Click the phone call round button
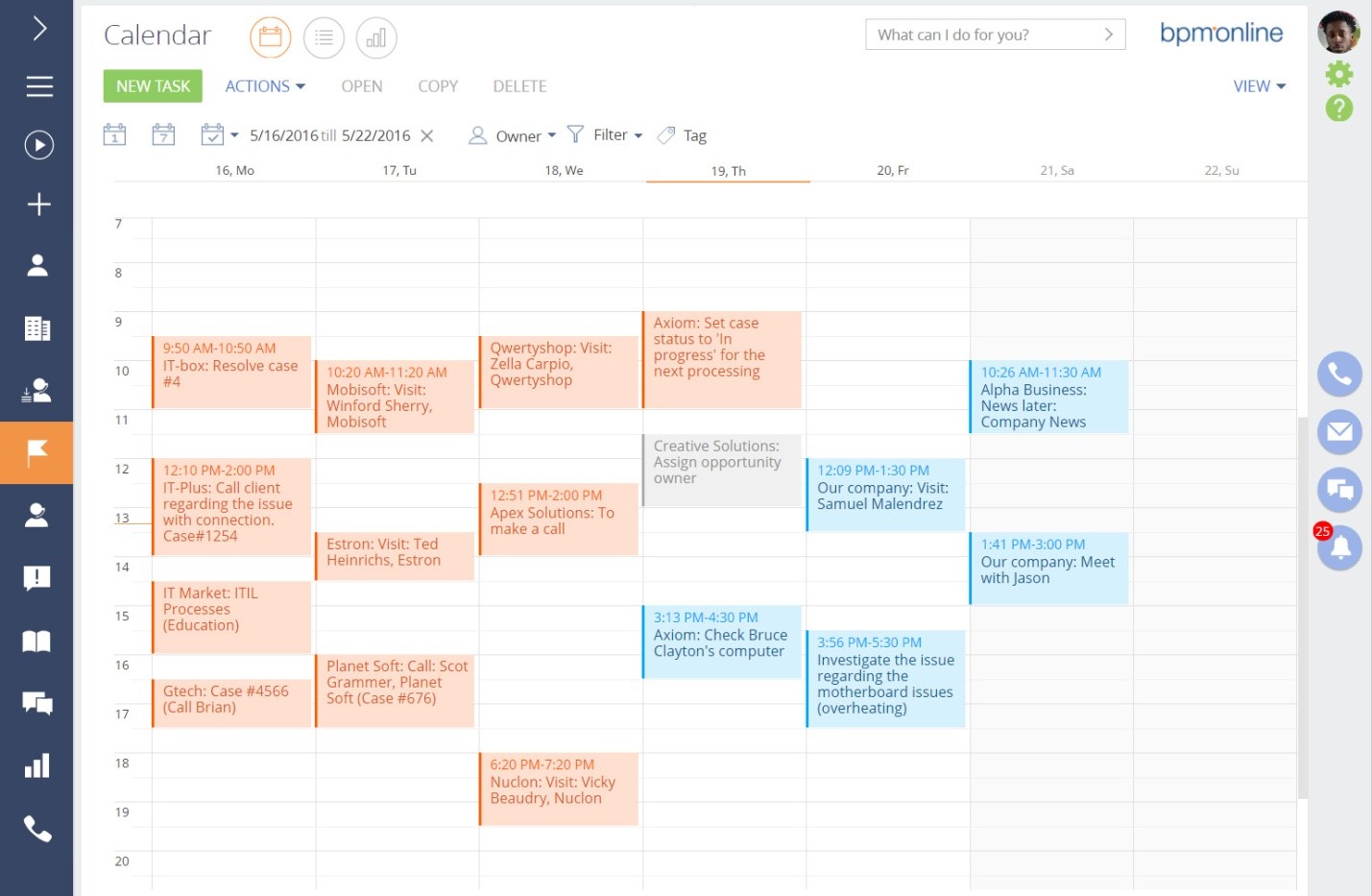Screen dimensions: 1372x896 (1339, 375)
